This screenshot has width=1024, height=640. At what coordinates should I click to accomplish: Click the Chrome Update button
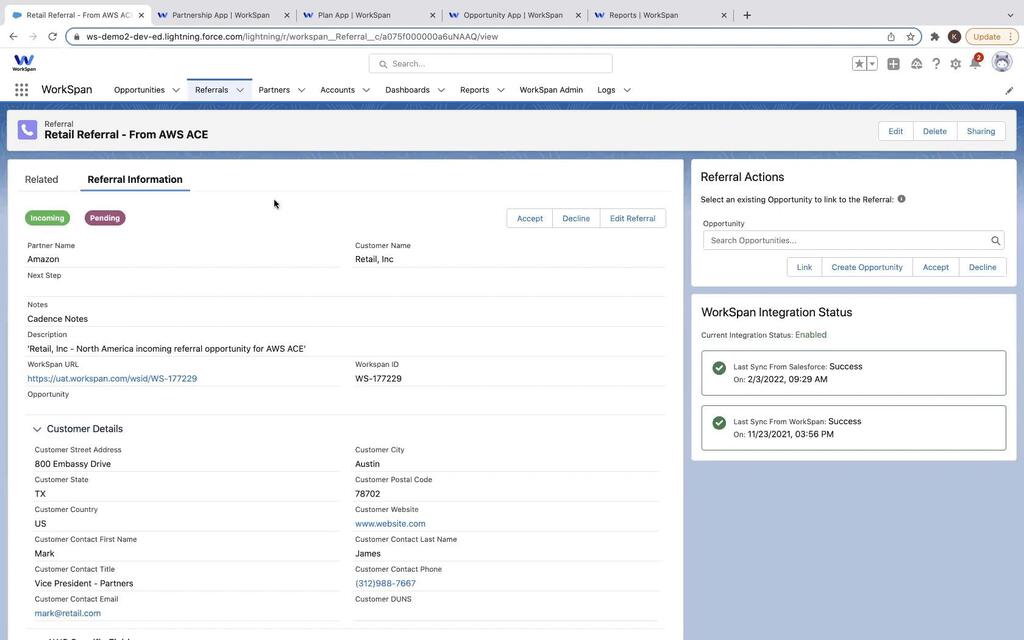(991, 37)
